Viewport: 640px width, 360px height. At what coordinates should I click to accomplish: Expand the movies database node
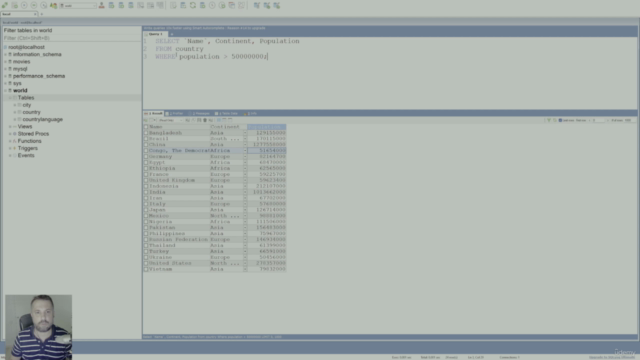[x=5, y=62]
